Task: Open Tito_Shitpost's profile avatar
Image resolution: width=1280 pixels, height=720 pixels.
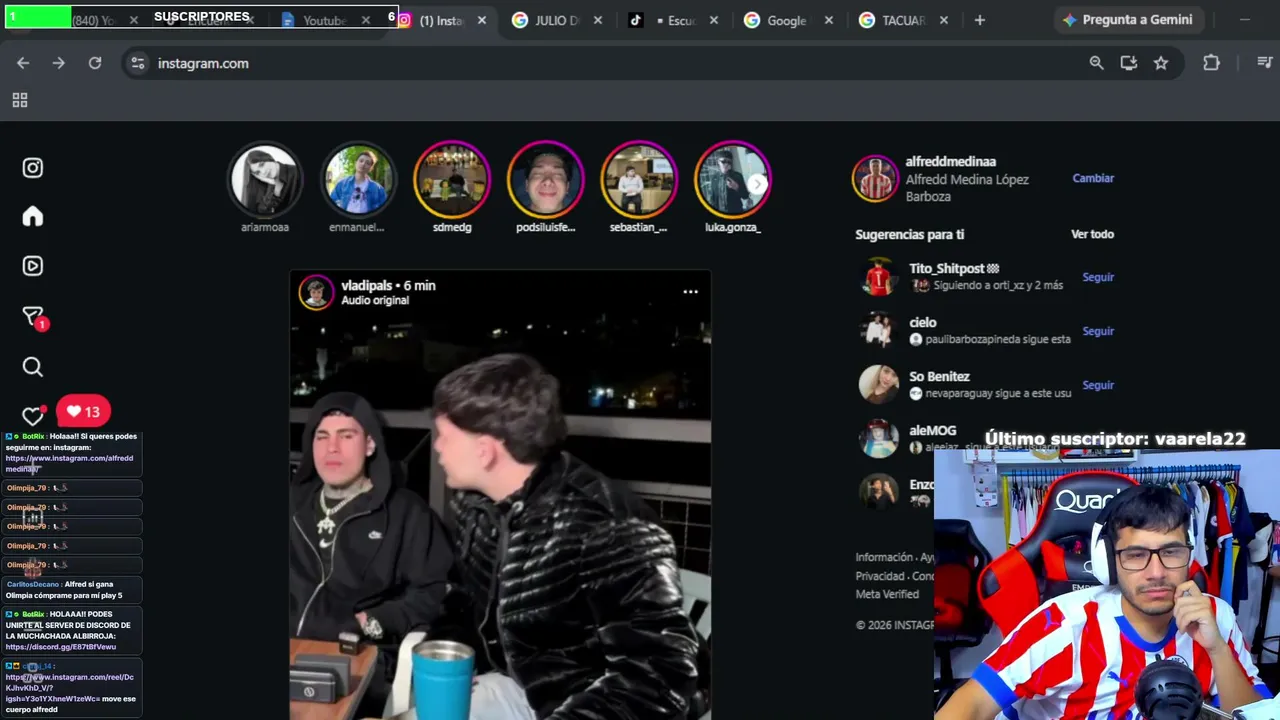Action: click(879, 277)
